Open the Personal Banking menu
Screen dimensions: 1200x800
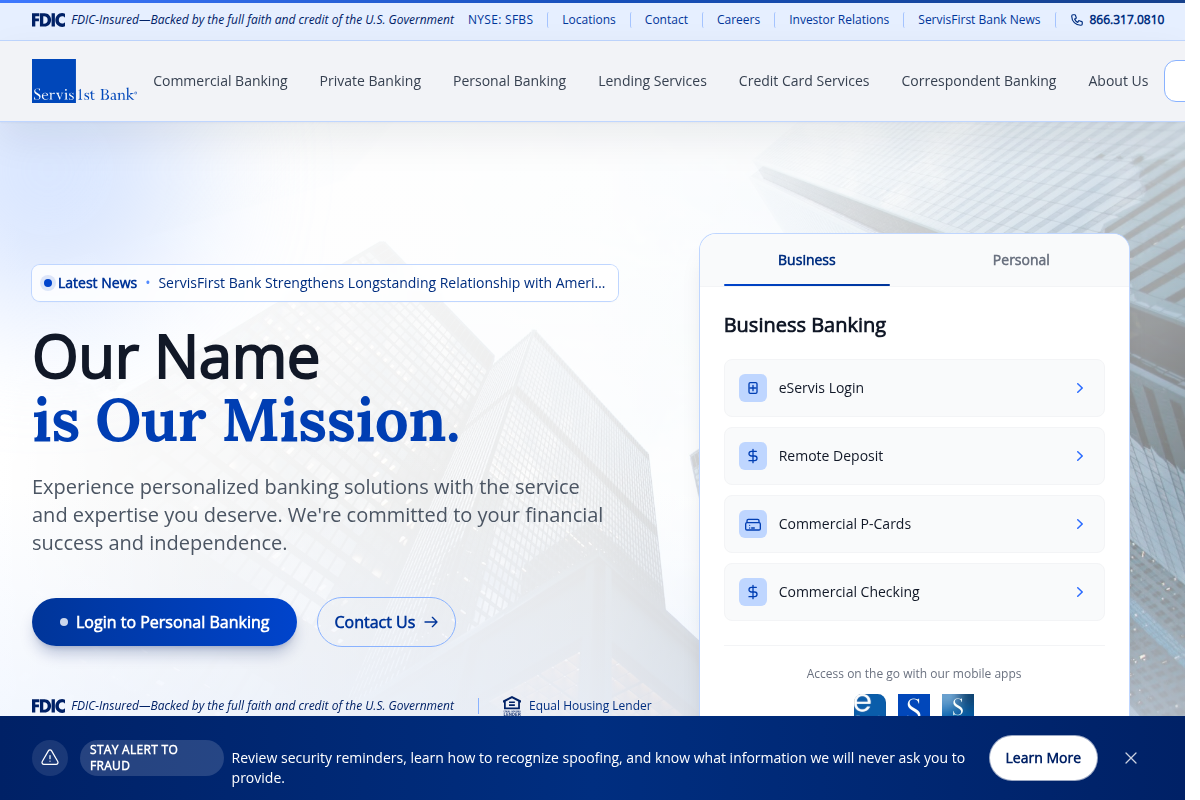pos(509,81)
